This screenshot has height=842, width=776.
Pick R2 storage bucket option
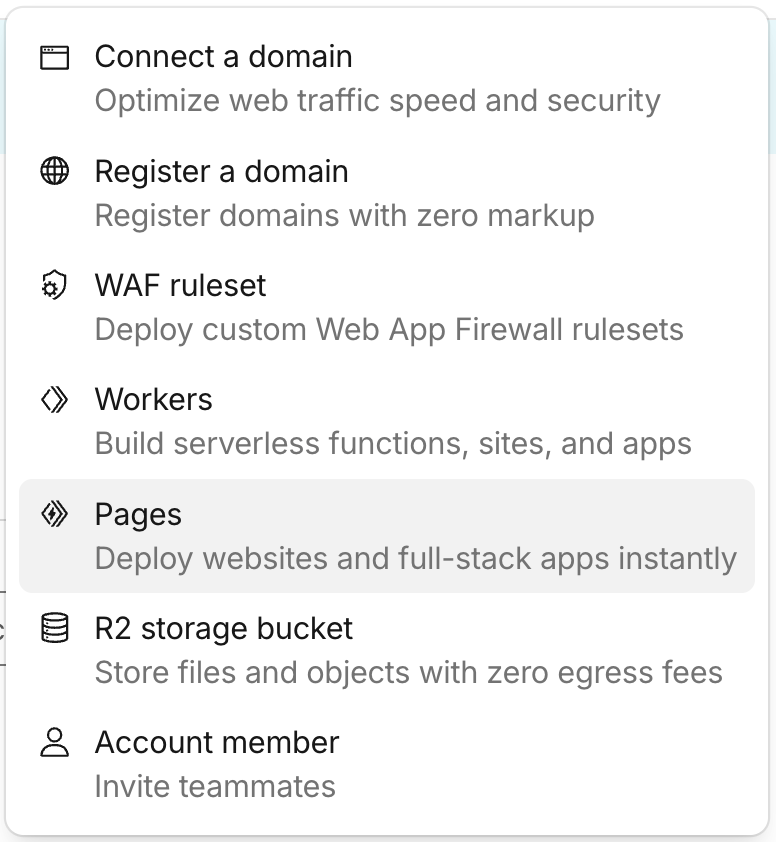coord(223,628)
